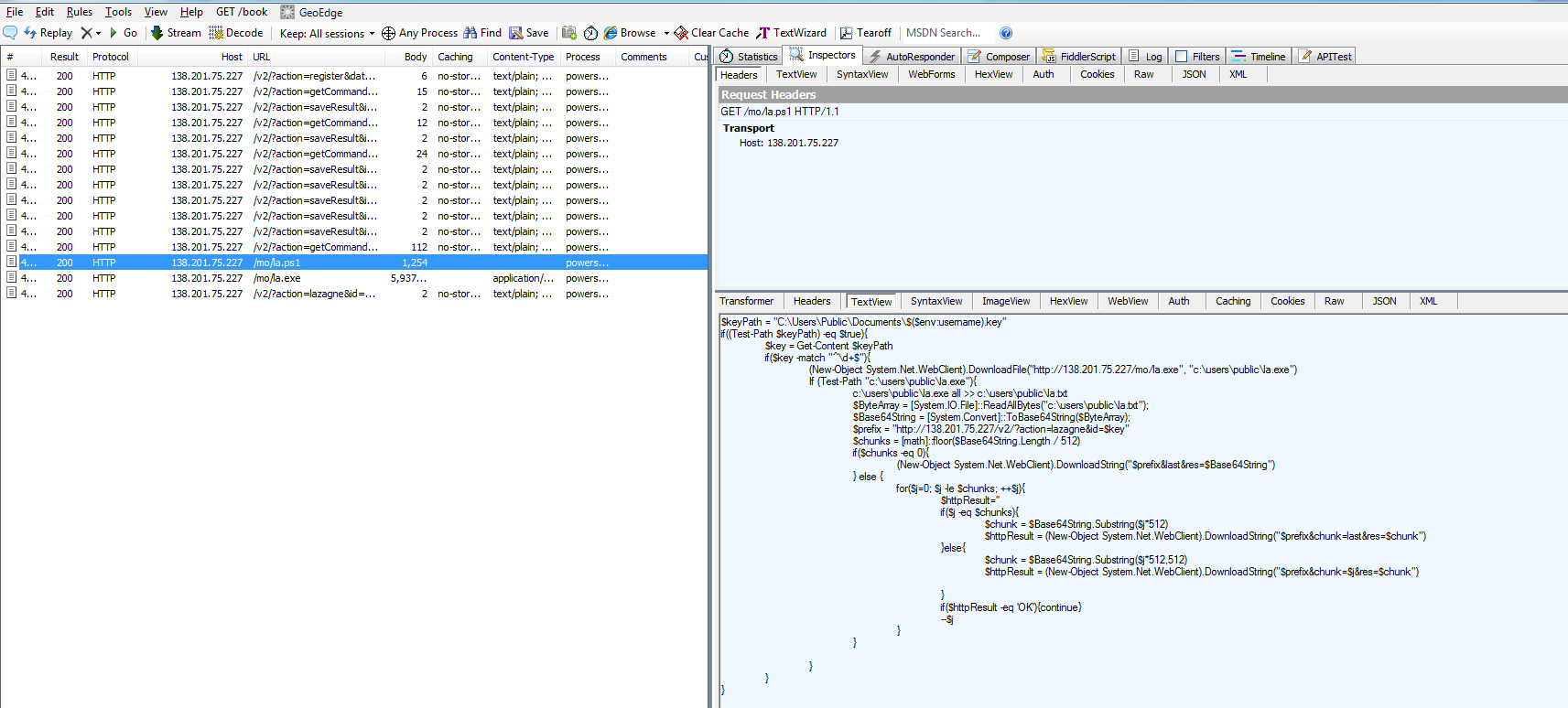Image resolution: width=1568 pixels, height=708 pixels.
Task: Open the AutoResponder tab
Action: (912, 57)
